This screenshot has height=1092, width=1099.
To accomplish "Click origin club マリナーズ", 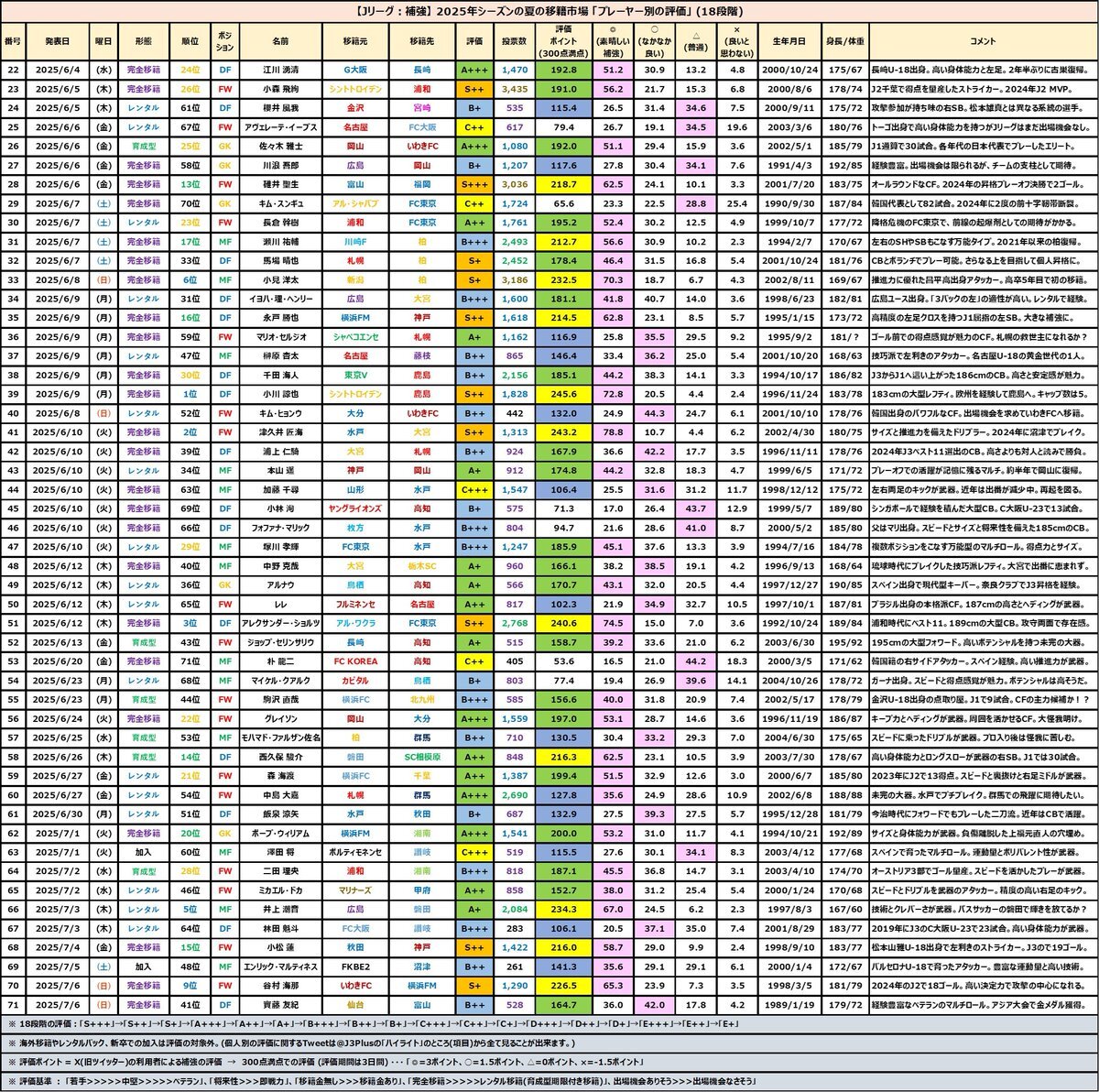I will click(x=355, y=890).
